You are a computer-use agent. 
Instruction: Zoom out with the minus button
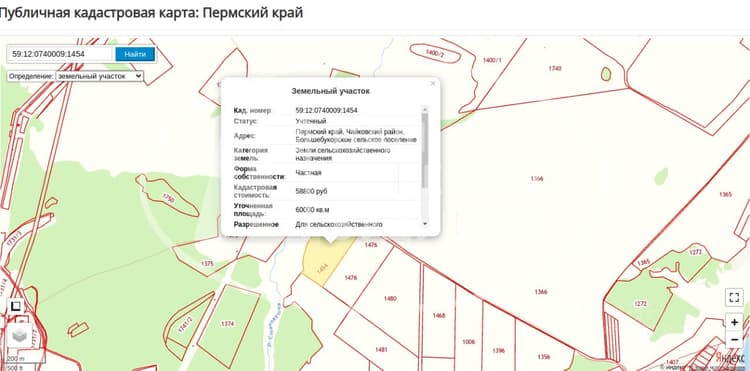[x=734, y=339]
